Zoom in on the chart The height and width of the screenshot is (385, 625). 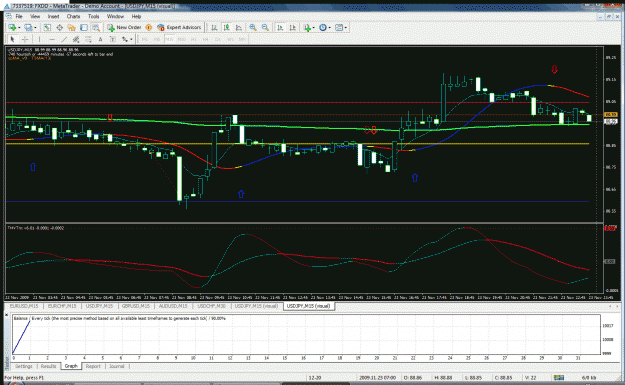(253, 27)
